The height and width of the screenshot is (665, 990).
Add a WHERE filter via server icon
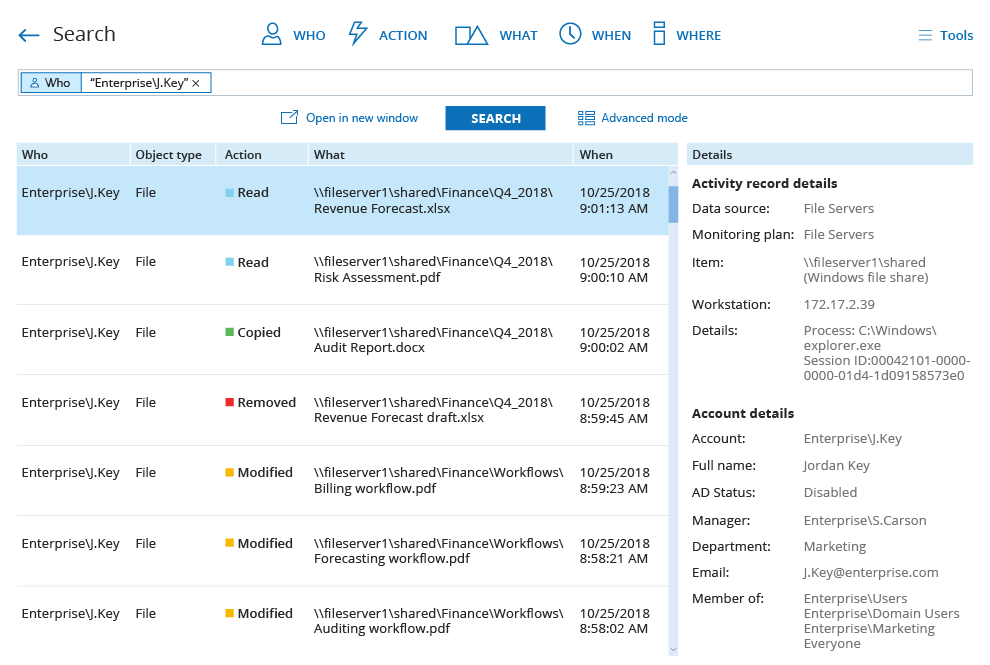coord(659,33)
